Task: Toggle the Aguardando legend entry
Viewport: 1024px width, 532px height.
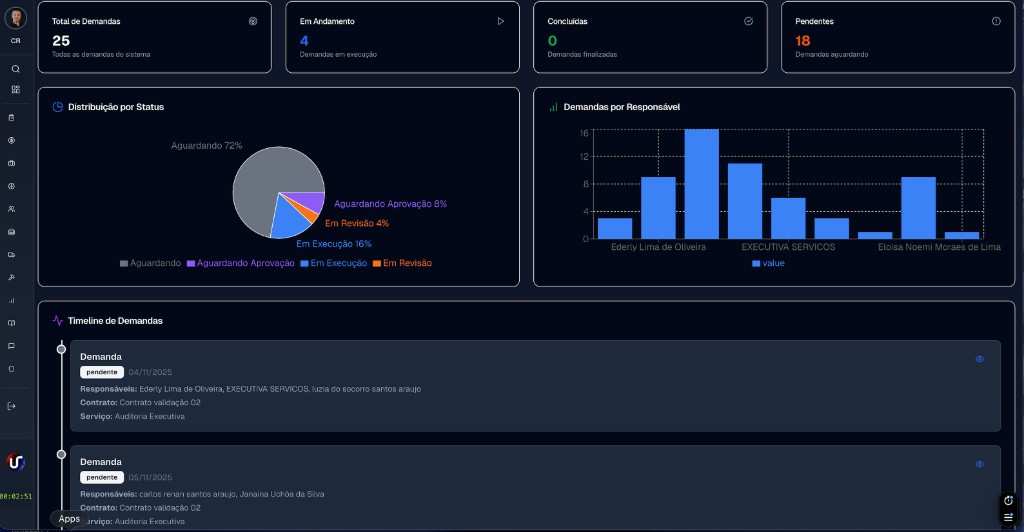Action: tap(150, 263)
